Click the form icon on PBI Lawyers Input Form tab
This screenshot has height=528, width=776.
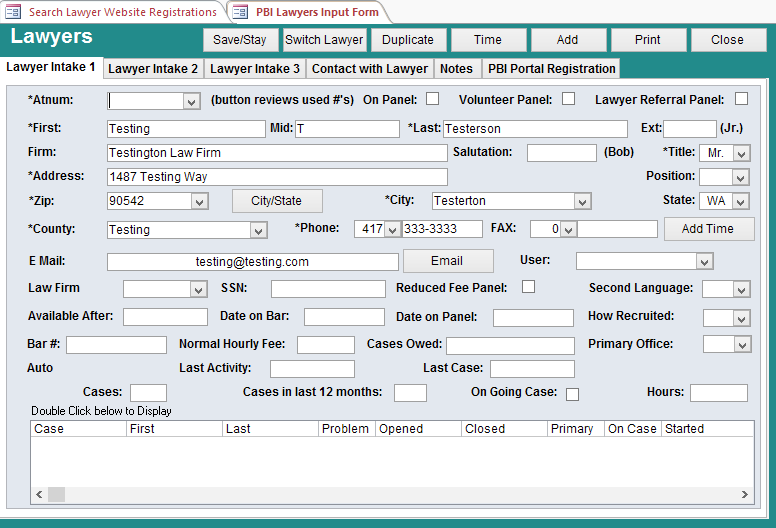[240, 11]
